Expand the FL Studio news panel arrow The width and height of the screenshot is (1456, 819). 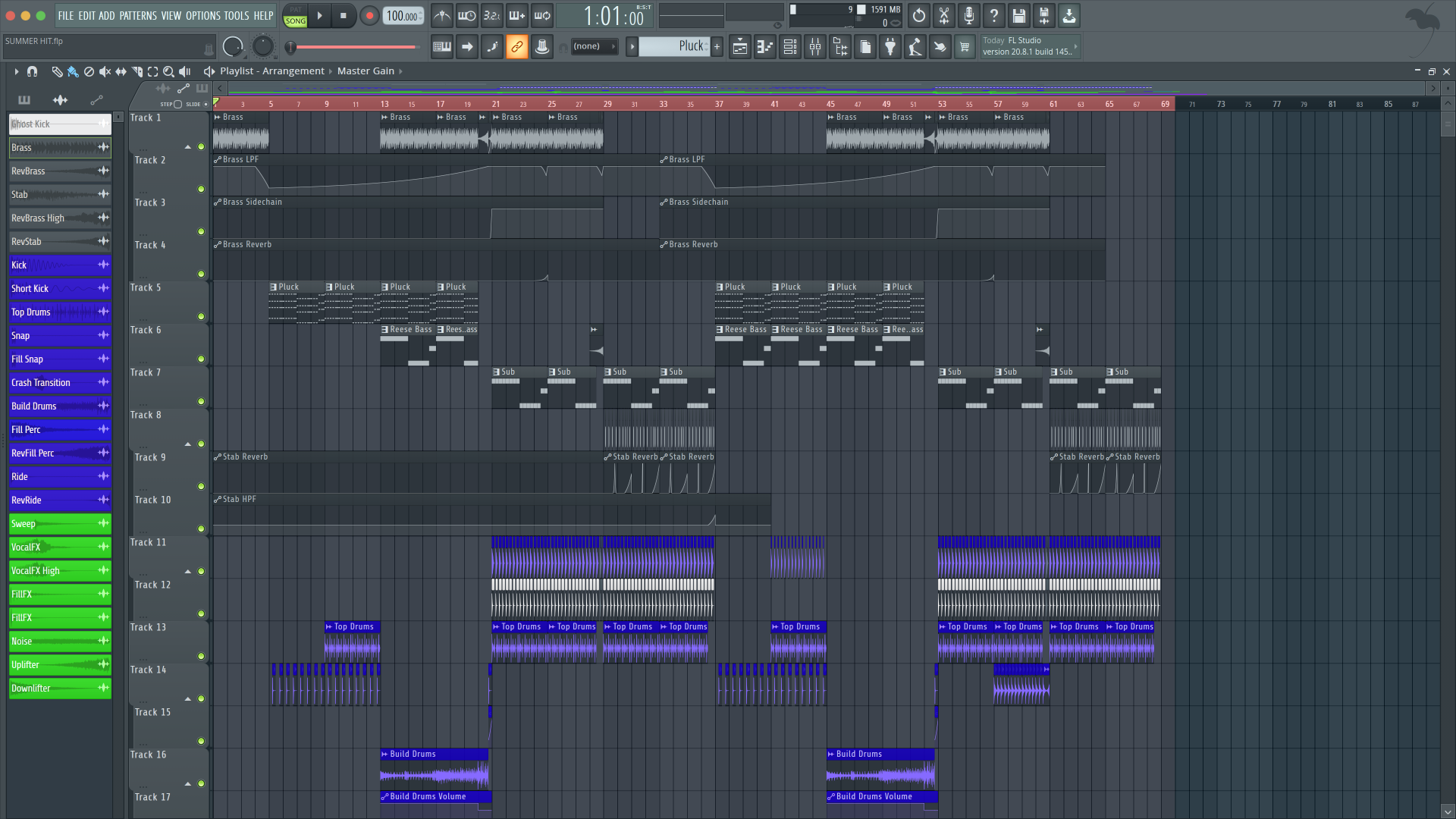(x=1075, y=46)
